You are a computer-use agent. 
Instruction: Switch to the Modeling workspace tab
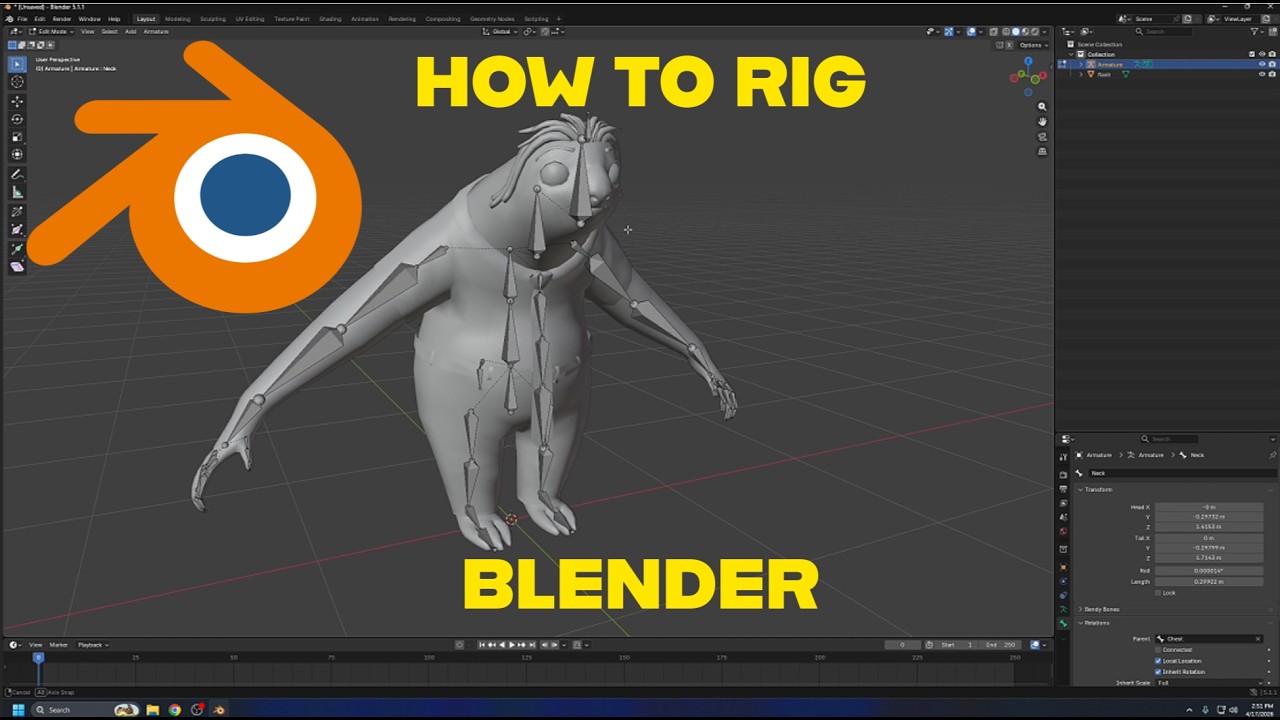click(177, 19)
